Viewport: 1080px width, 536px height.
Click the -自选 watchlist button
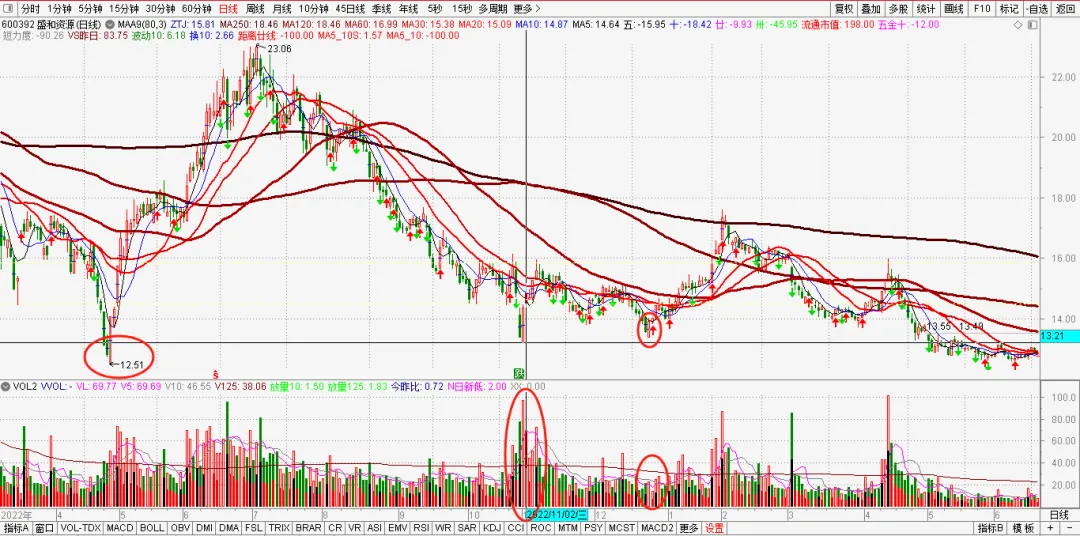[1037, 9]
